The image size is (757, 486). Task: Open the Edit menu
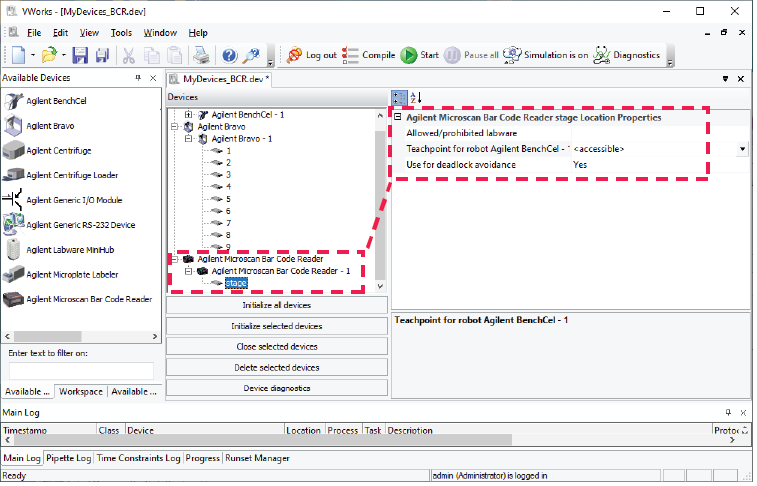coord(60,33)
